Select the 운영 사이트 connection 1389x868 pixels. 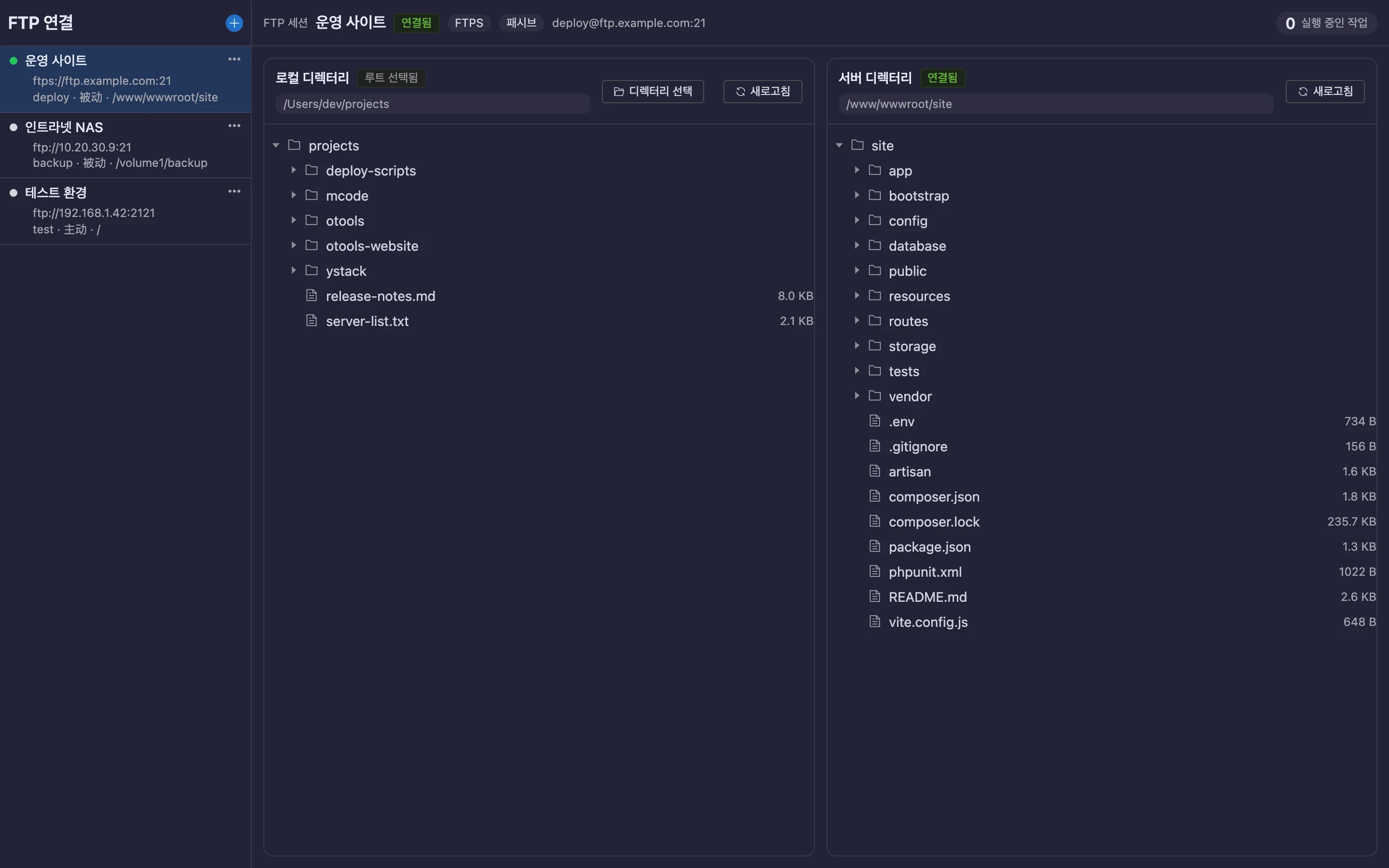pos(125,79)
